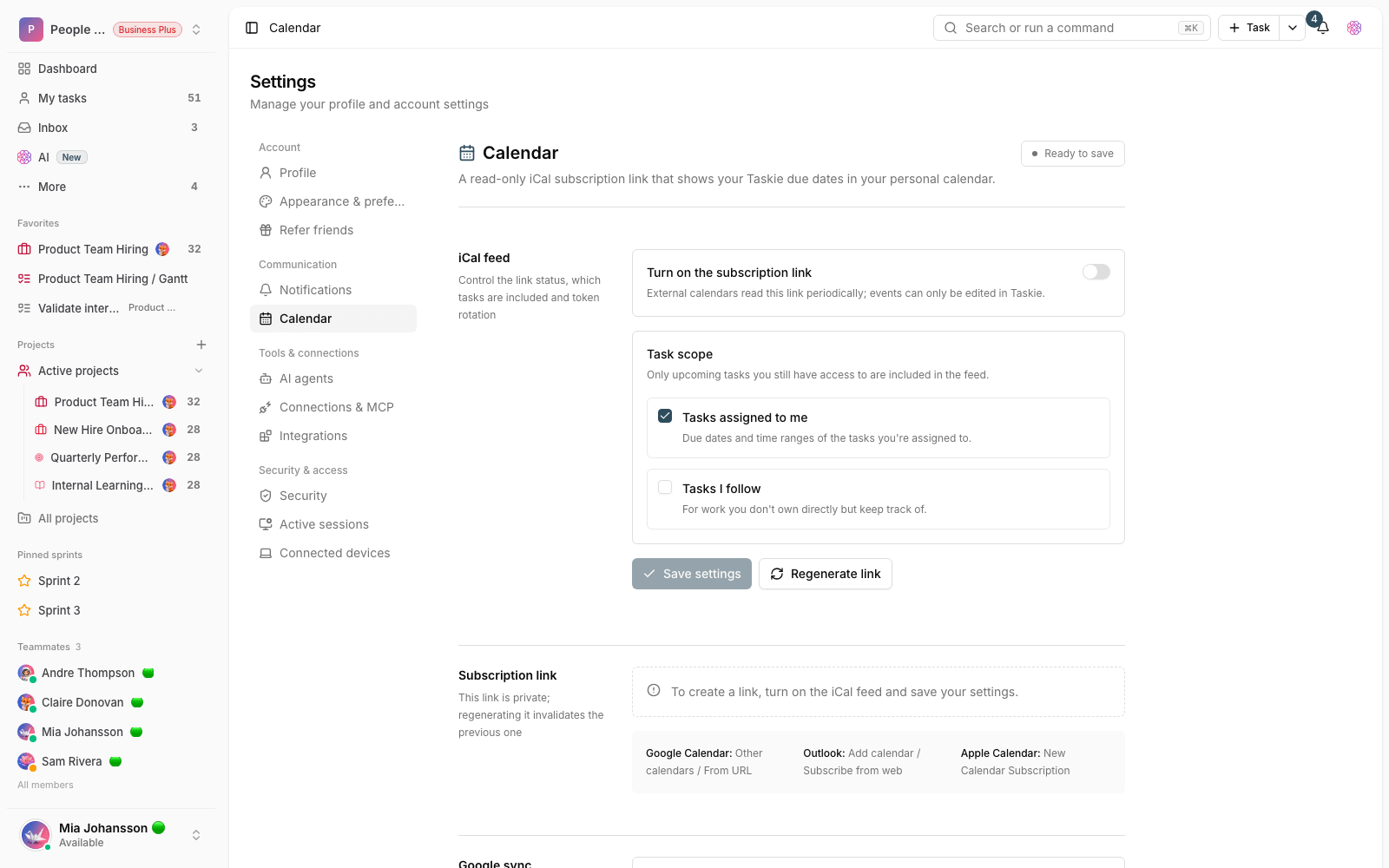Screen dimensions: 1389x868
Task: Open the notifications bell
Action: (x=1323, y=28)
